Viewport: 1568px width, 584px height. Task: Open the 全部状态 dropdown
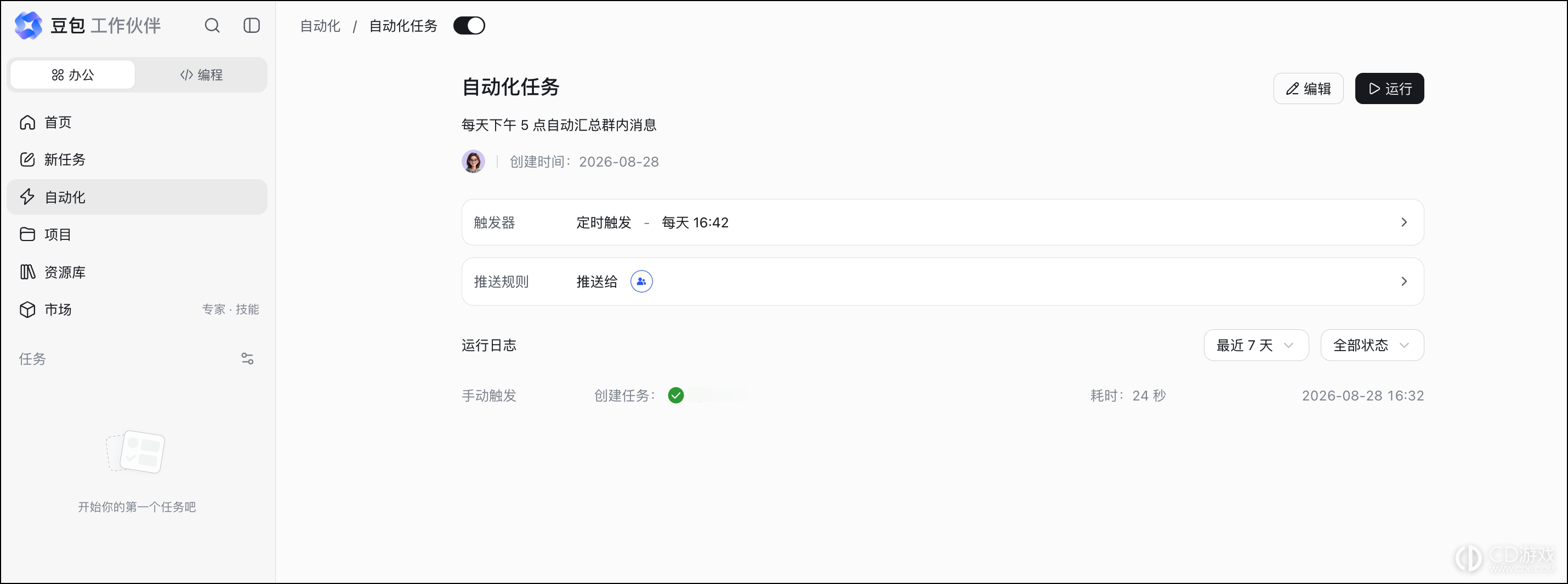[x=1372, y=346]
